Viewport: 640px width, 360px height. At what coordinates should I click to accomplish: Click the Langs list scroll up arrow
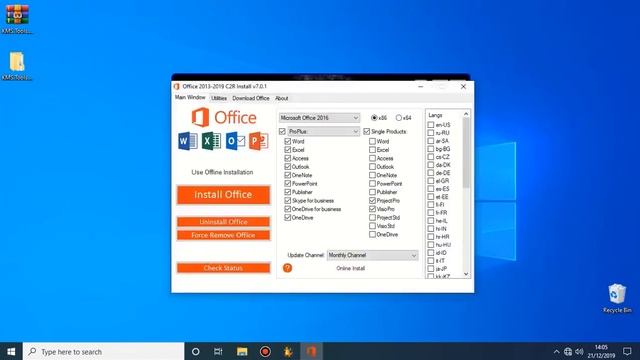pos(466,114)
